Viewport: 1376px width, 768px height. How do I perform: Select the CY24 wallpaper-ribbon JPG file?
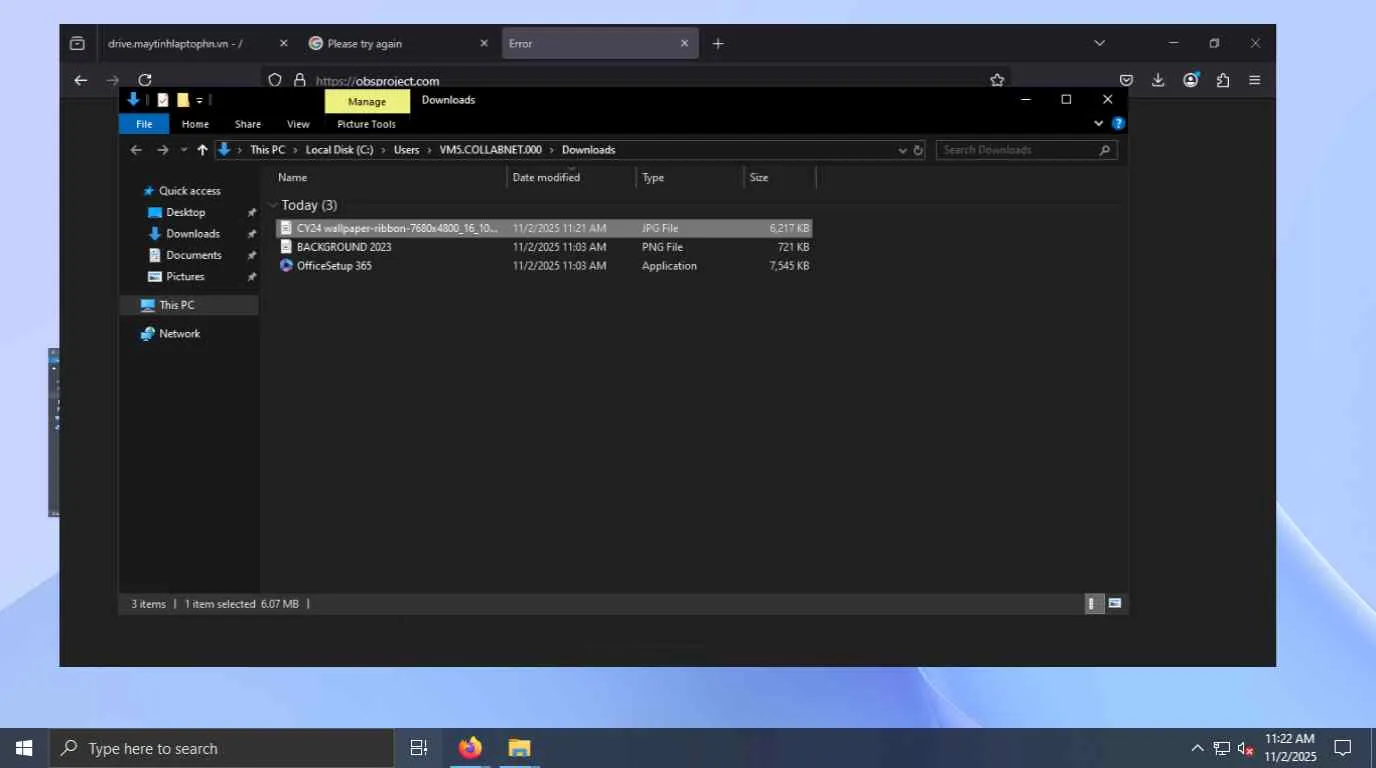pyautogui.click(x=543, y=228)
